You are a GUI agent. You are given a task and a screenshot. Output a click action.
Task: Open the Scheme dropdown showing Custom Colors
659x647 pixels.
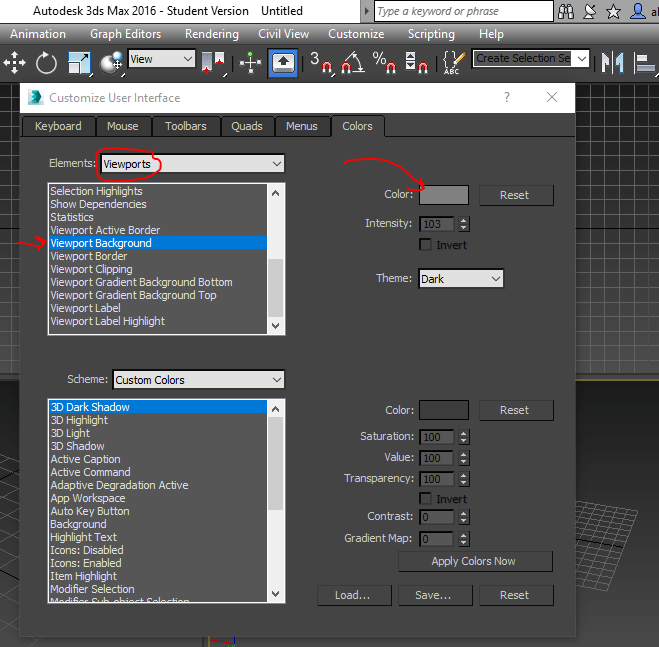(x=198, y=380)
